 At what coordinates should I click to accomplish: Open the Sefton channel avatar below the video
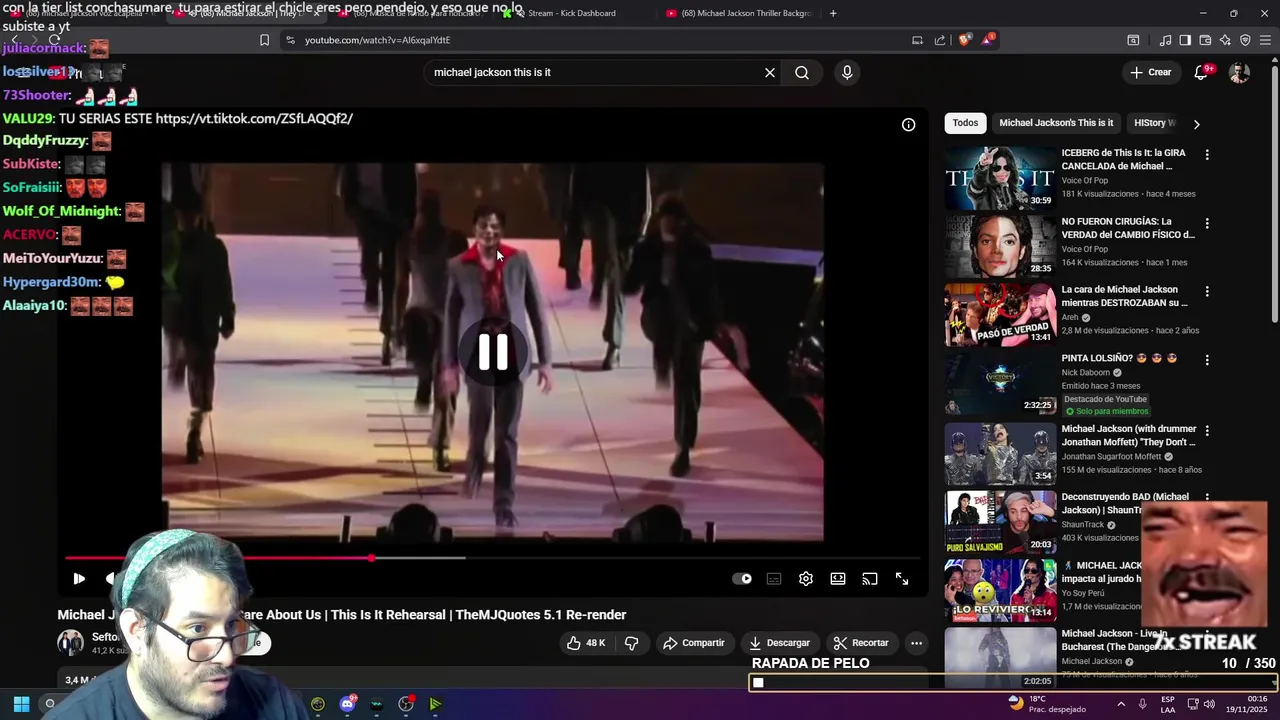pos(70,643)
